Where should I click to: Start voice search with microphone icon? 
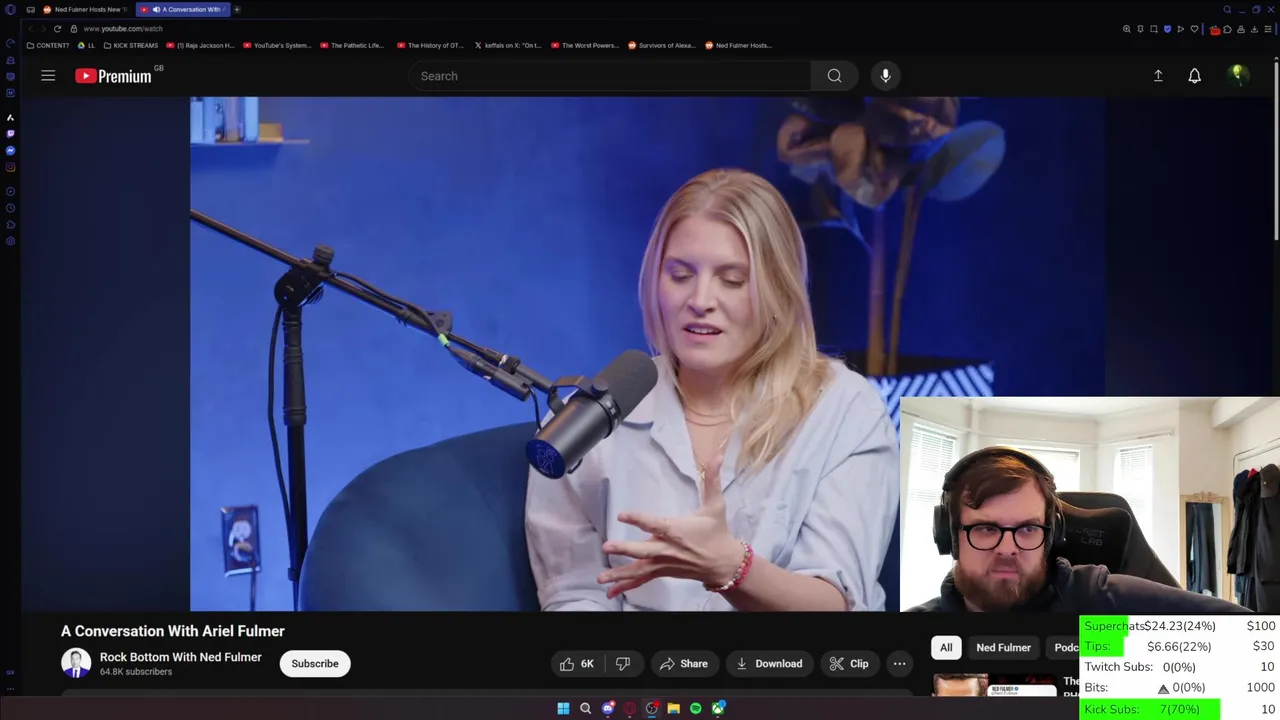(885, 76)
